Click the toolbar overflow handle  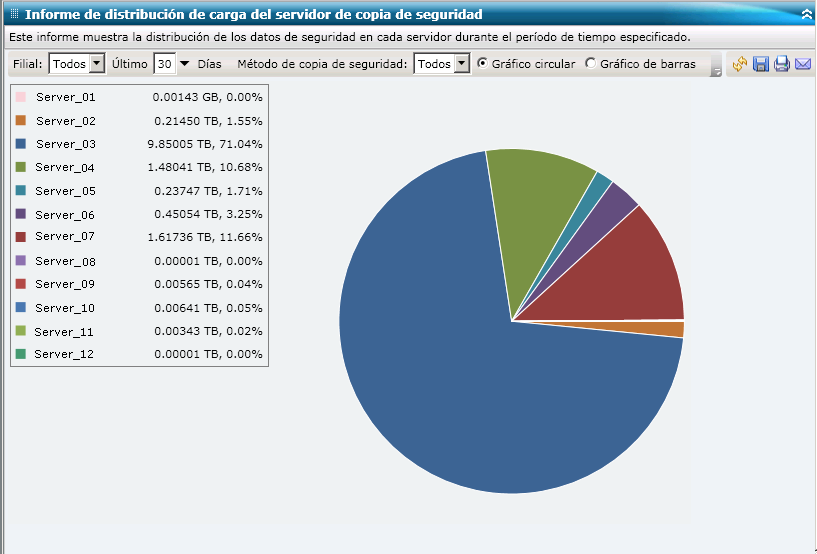(716, 64)
